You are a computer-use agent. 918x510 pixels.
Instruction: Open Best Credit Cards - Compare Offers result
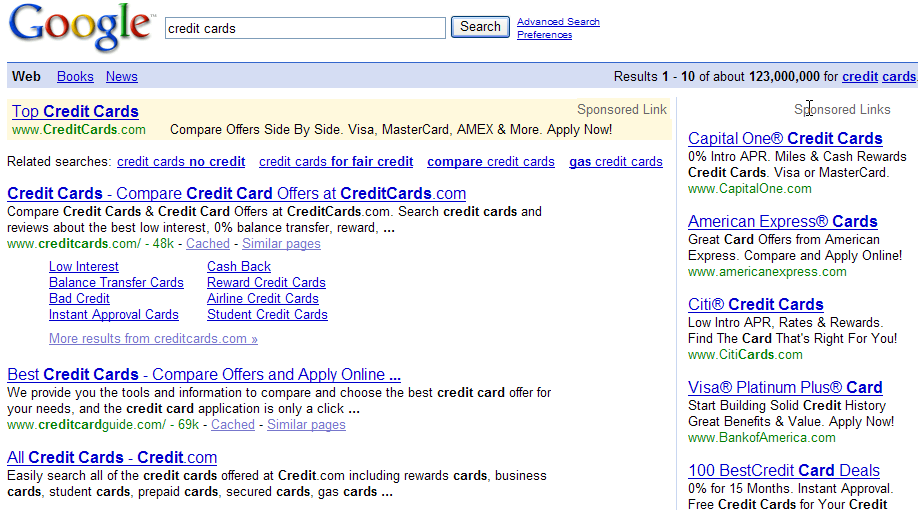point(204,374)
